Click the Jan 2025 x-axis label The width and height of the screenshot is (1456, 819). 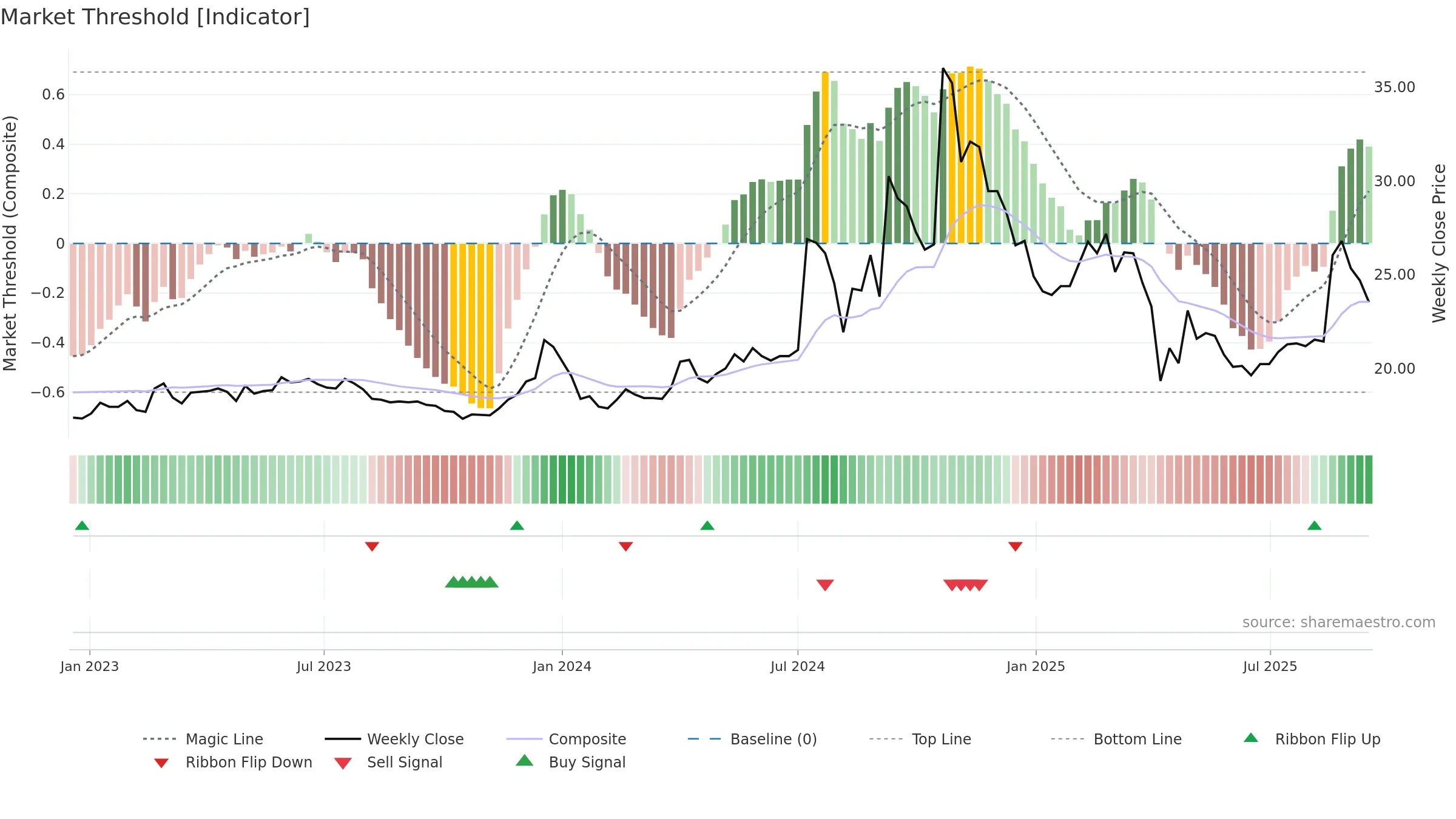[1036, 666]
